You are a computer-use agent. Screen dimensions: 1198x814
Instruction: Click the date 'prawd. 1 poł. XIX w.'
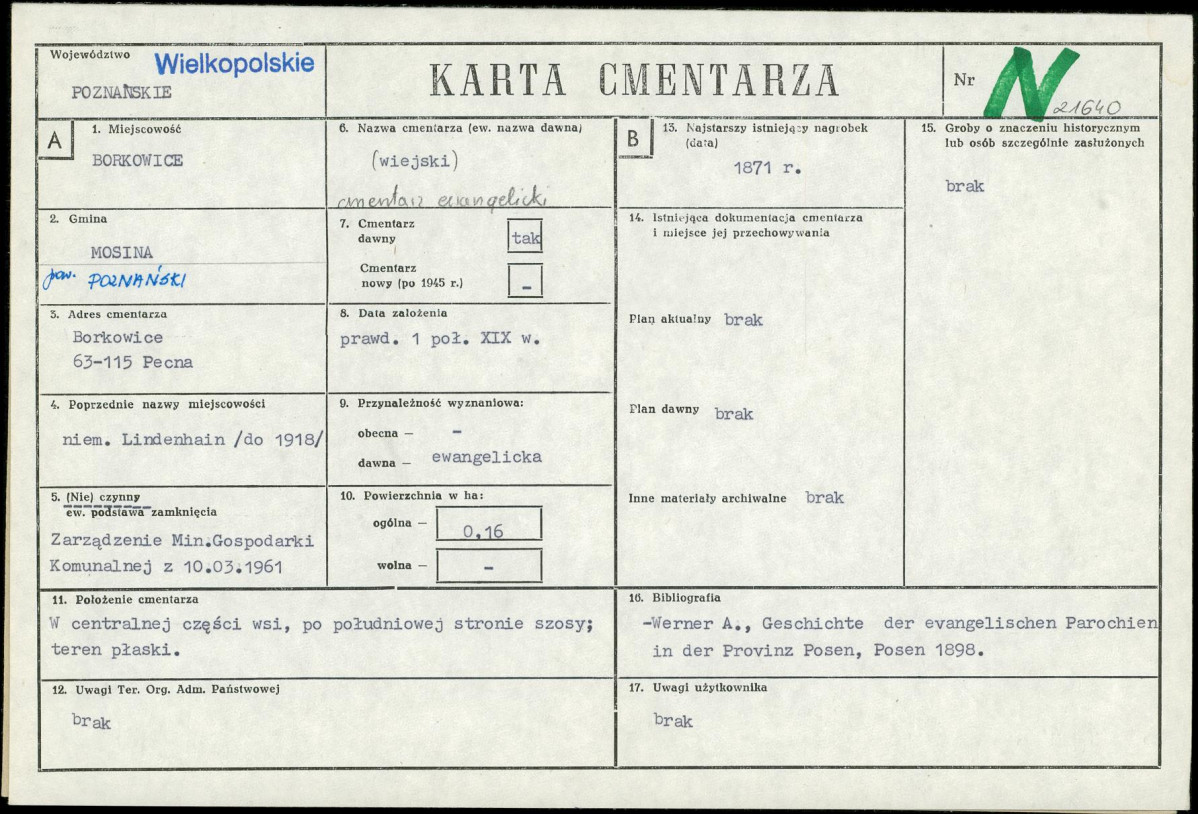440,339
